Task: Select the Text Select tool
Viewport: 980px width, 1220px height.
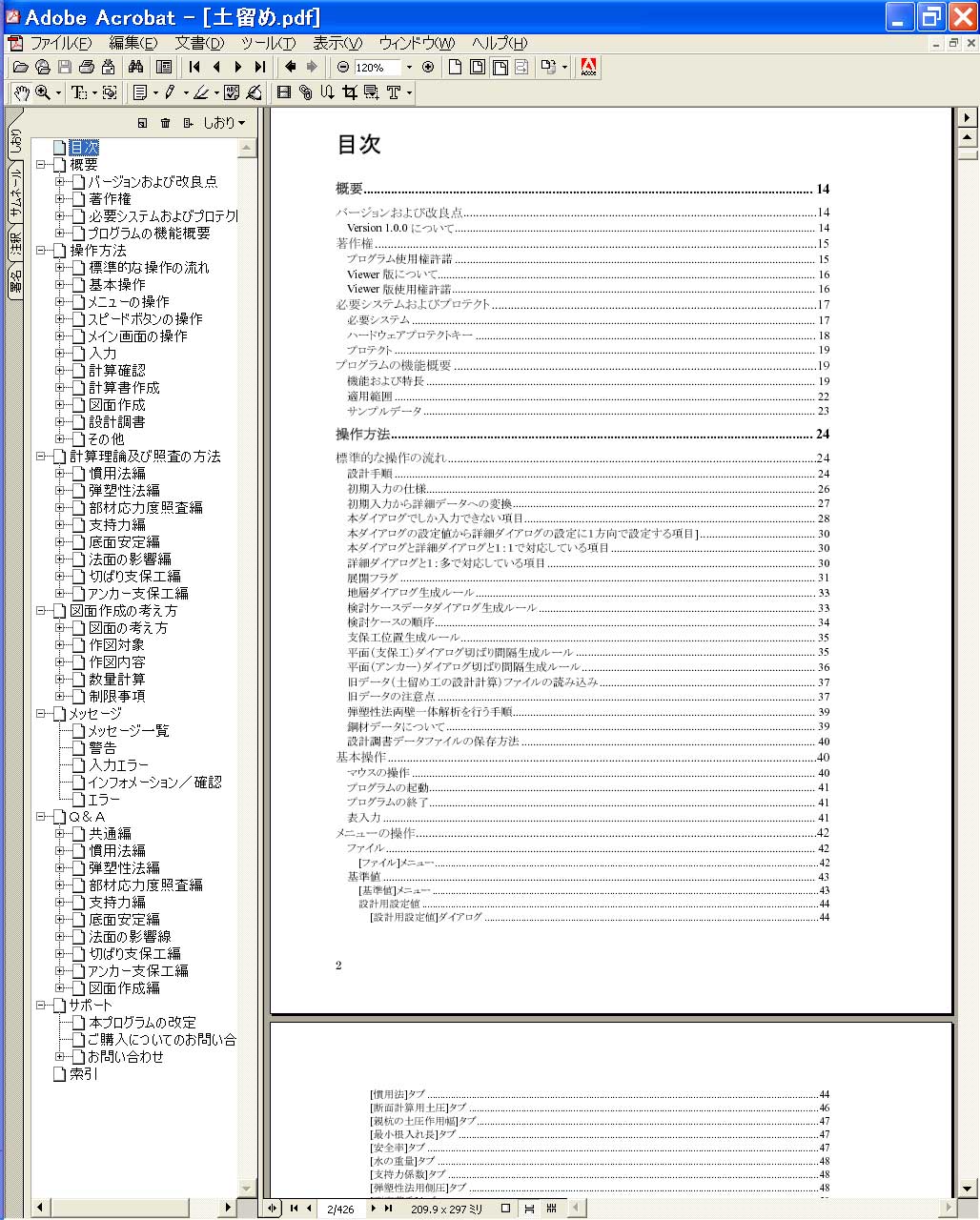Action: [78, 92]
